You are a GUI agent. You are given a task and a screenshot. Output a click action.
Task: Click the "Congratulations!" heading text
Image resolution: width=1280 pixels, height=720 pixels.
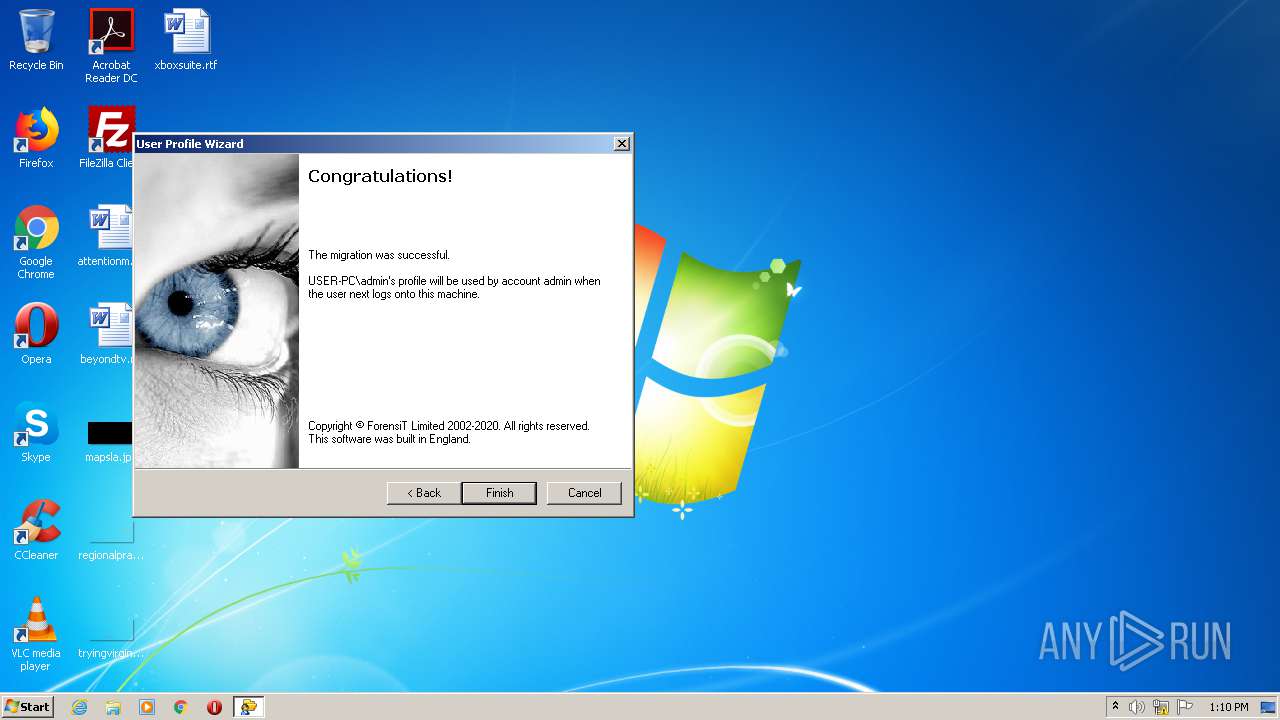380,176
